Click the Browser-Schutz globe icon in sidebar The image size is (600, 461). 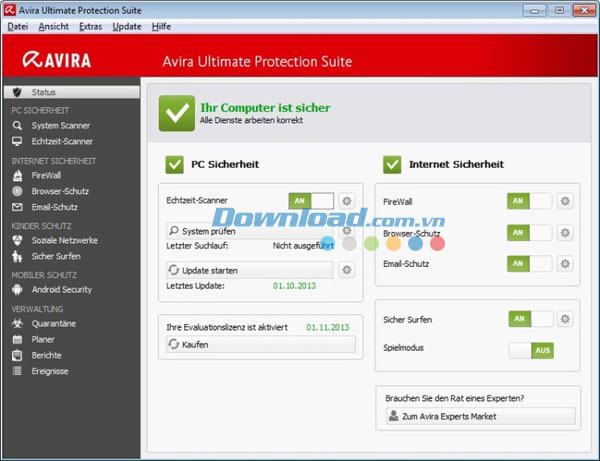[17, 191]
